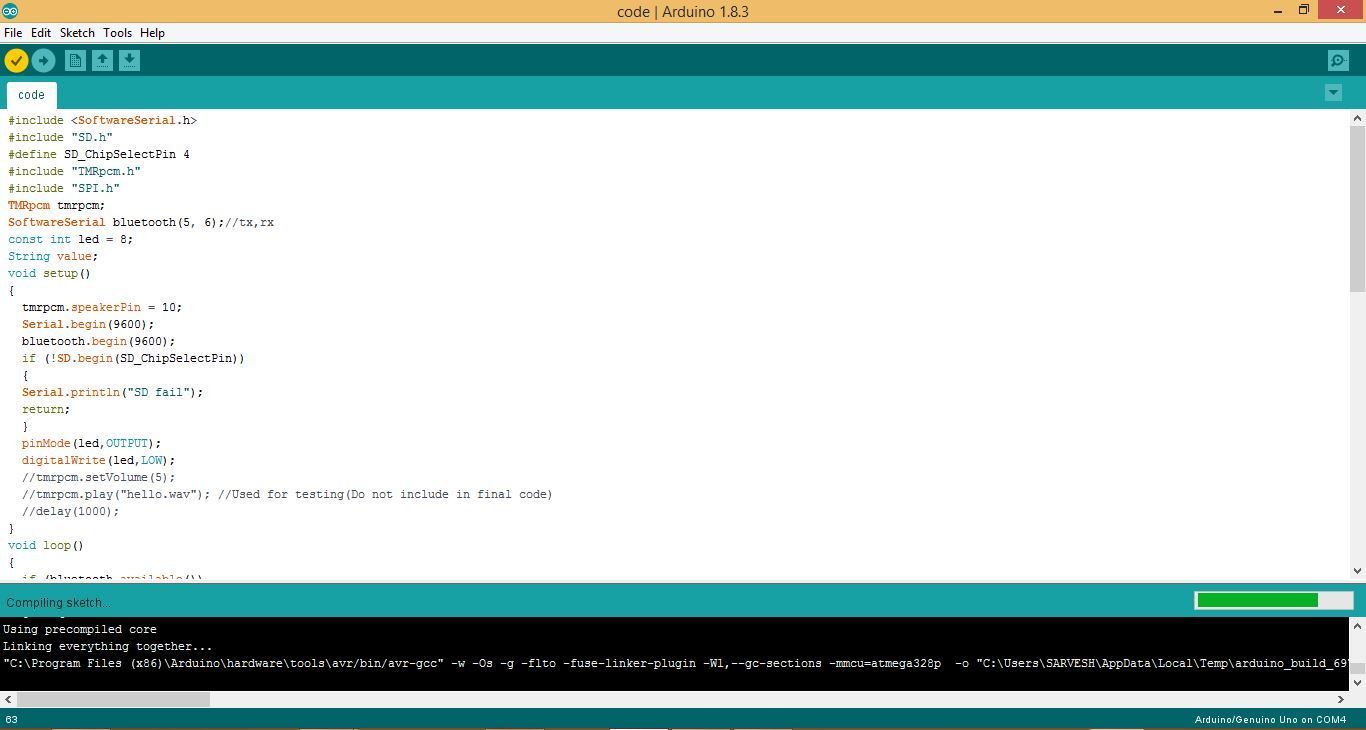Open the File menu
The image size is (1366, 730).
coord(13,32)
